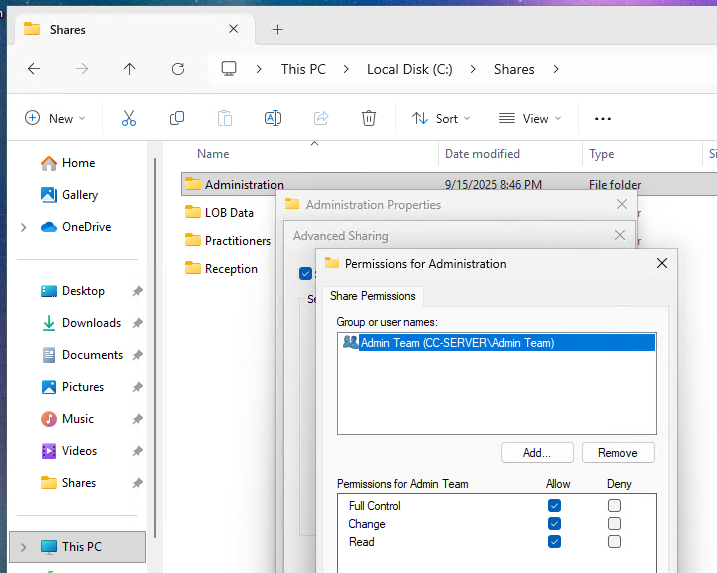Unpin Desktop using its pin icon
717x573 pixels.
coord(138,291)
